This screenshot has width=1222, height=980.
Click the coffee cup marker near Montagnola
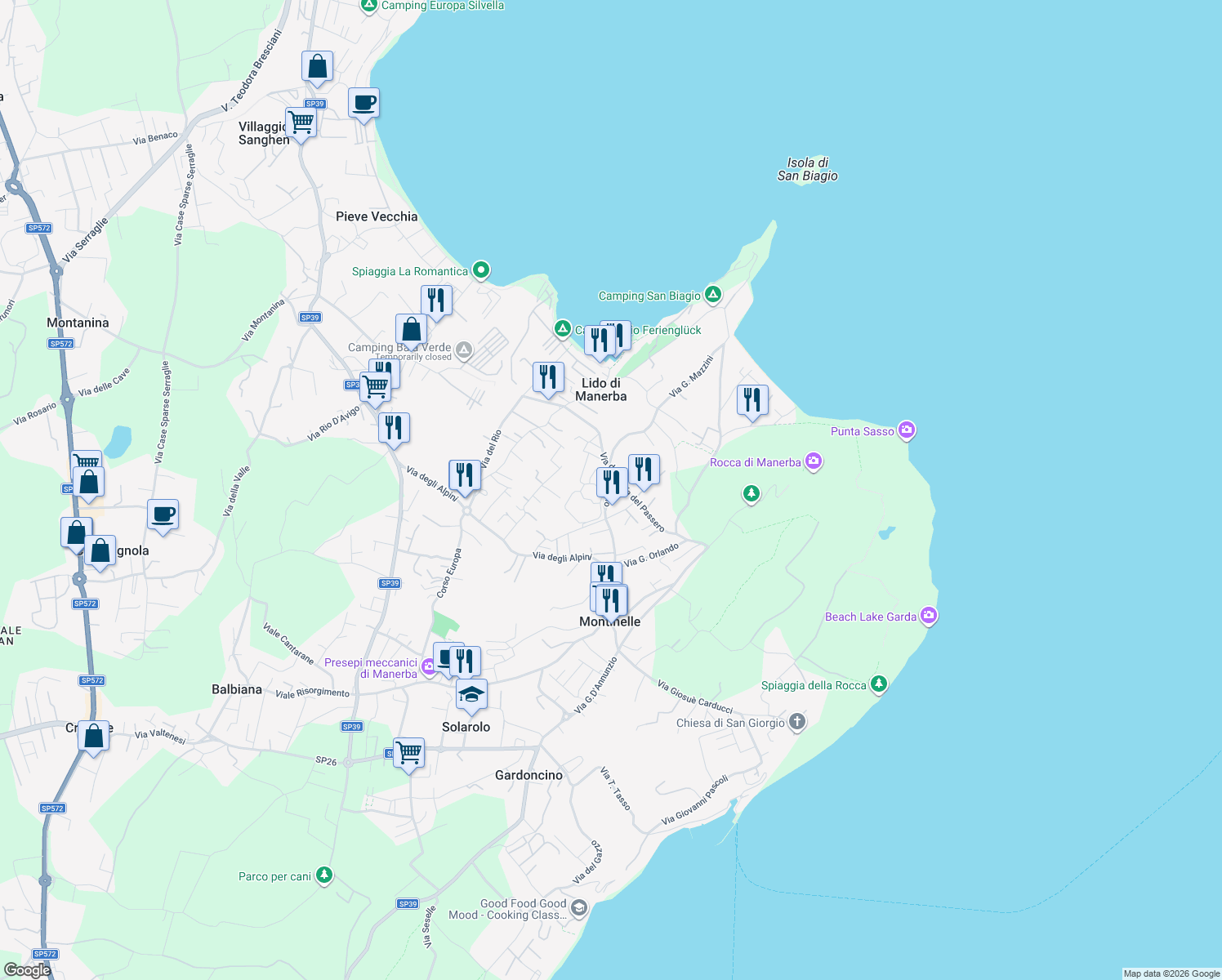coord(163,514)
